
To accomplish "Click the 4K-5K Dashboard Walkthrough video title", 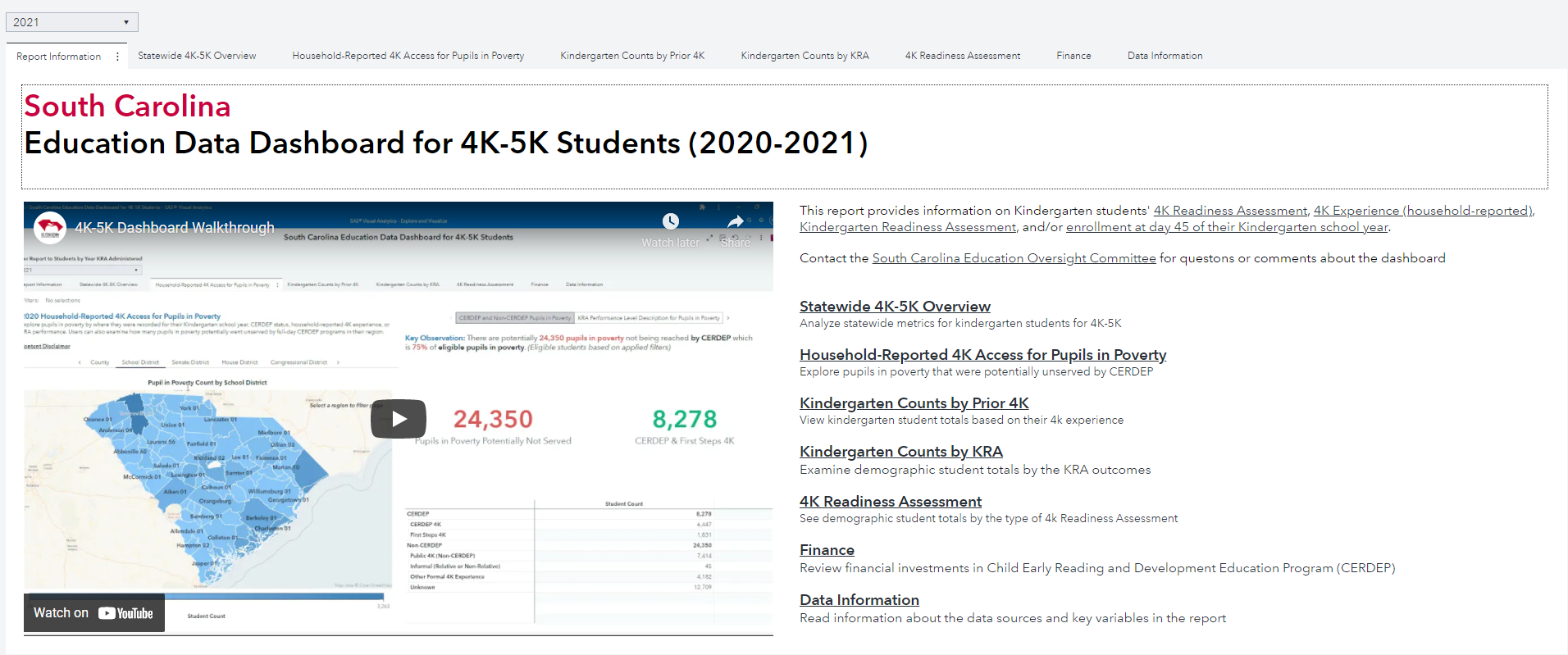I will tap(175, 228).
